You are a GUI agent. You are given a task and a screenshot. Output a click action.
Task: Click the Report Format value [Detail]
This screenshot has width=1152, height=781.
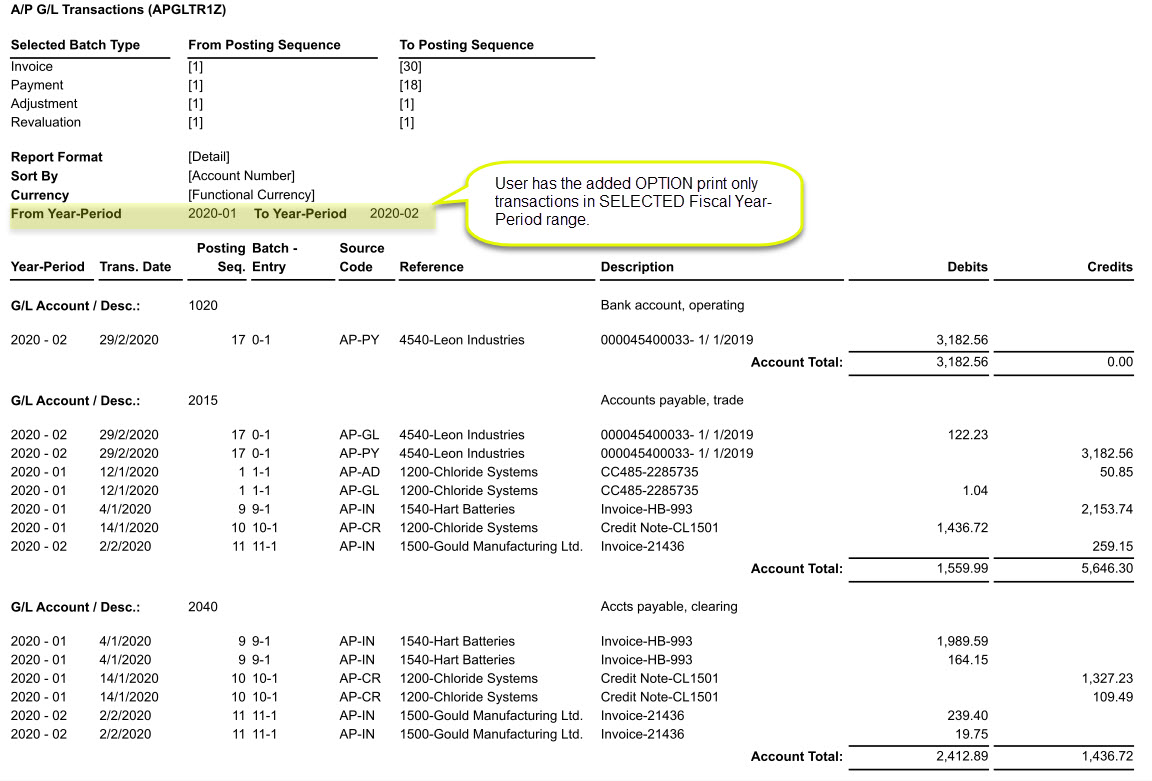[209, 156]
